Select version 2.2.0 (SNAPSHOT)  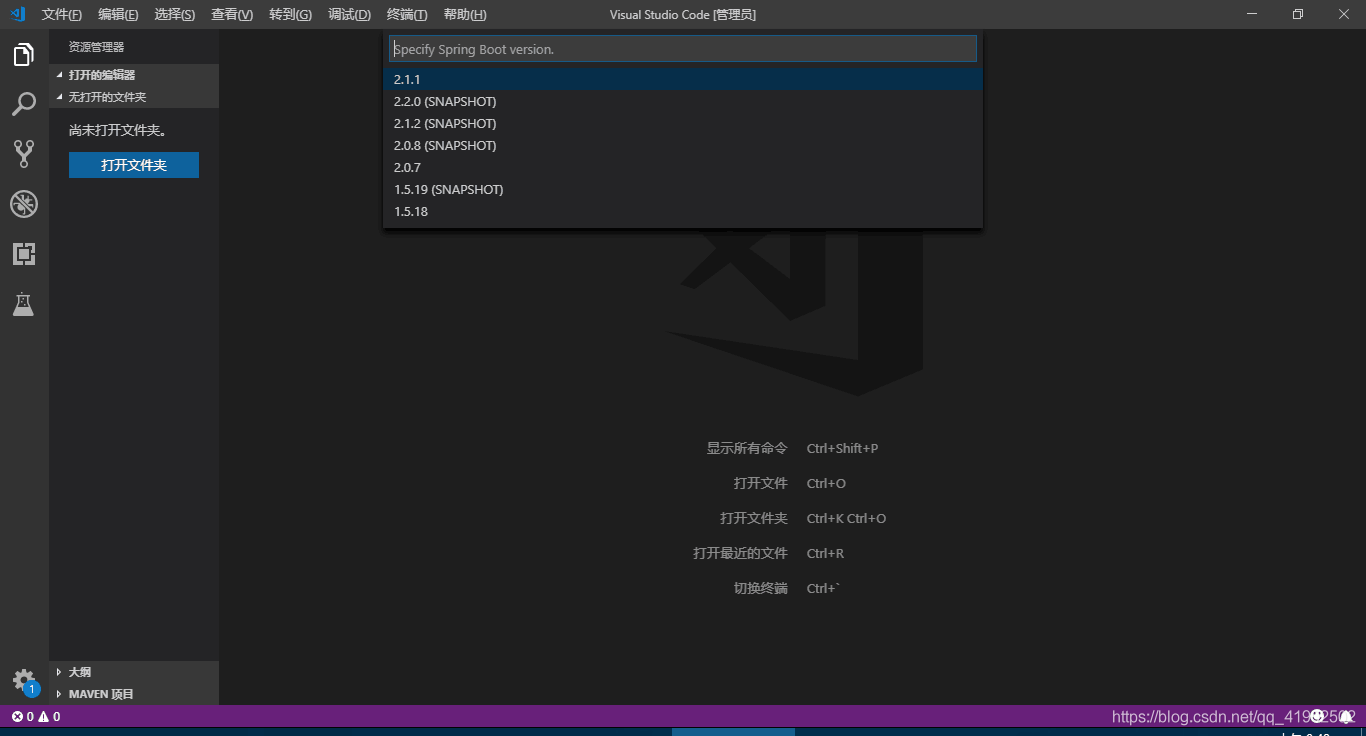(683, 101)
